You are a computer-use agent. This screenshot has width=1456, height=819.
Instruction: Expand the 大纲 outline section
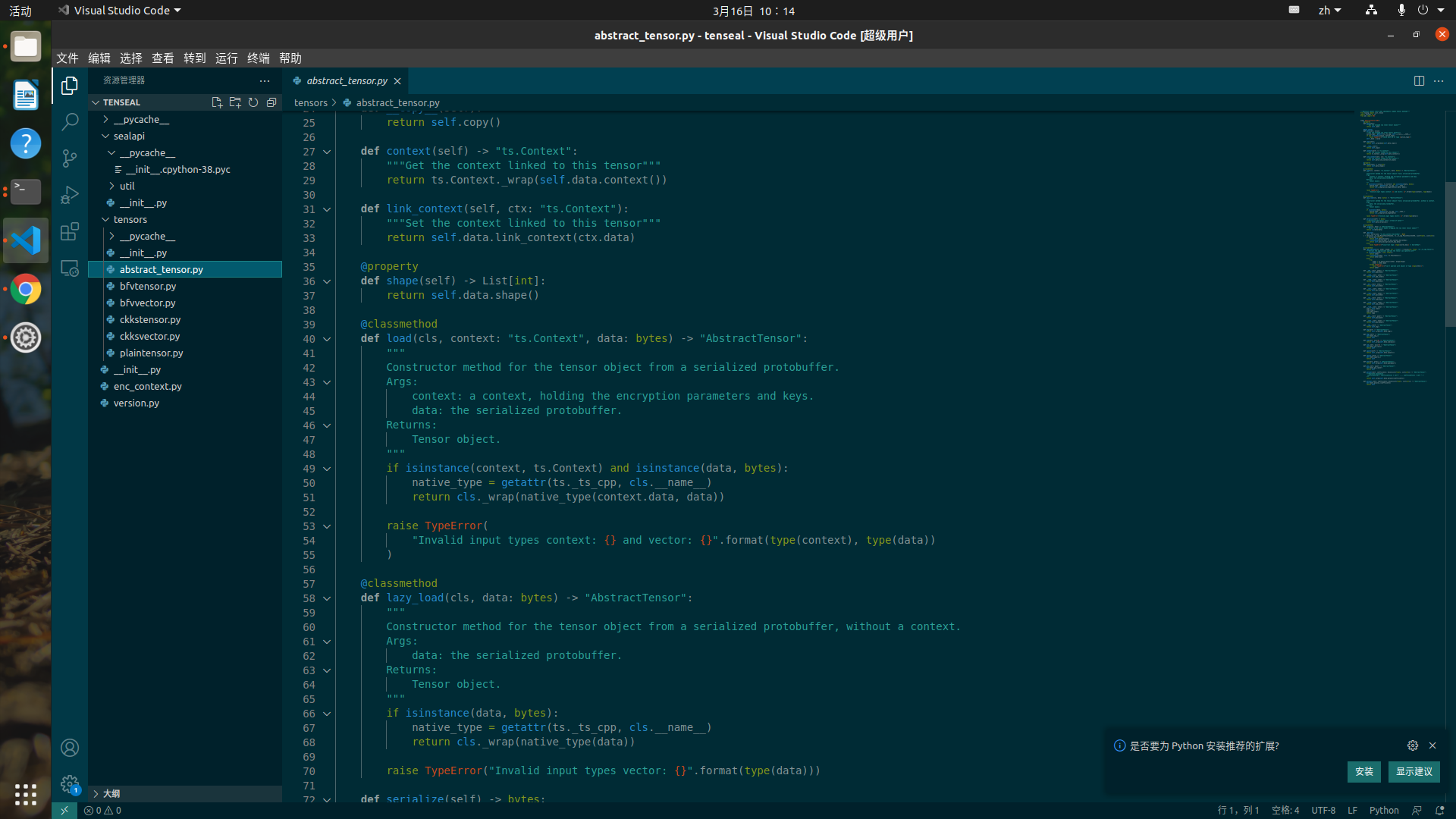[111, 793]
